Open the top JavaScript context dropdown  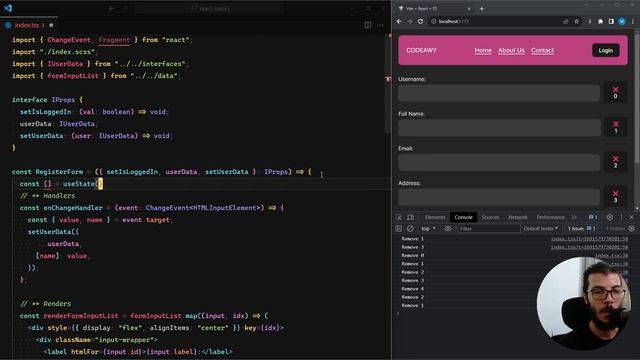(429, 229)
